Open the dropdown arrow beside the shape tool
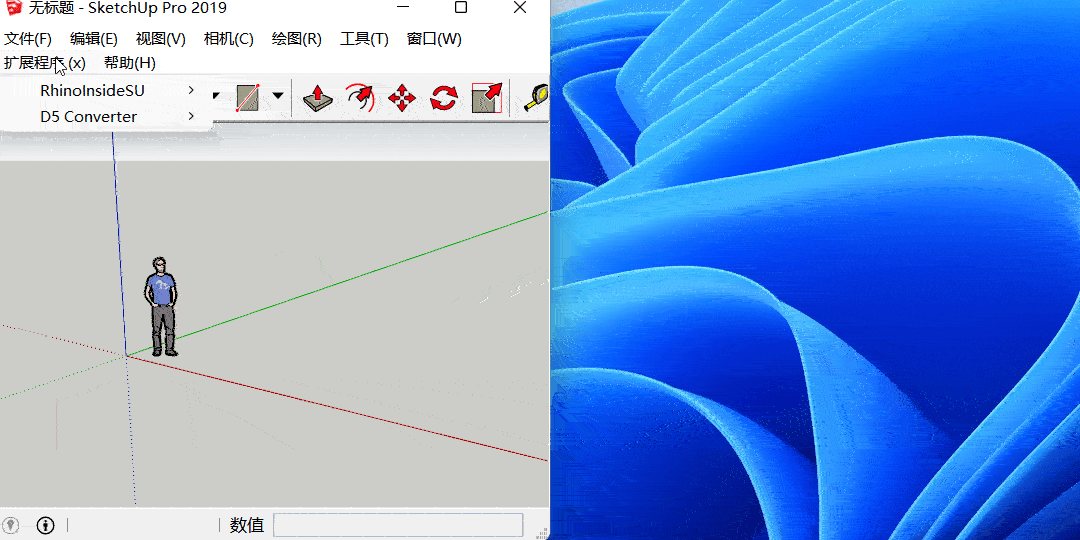Screen dimensions: 1080x540 pyautogui.click(x=278, y=96)
